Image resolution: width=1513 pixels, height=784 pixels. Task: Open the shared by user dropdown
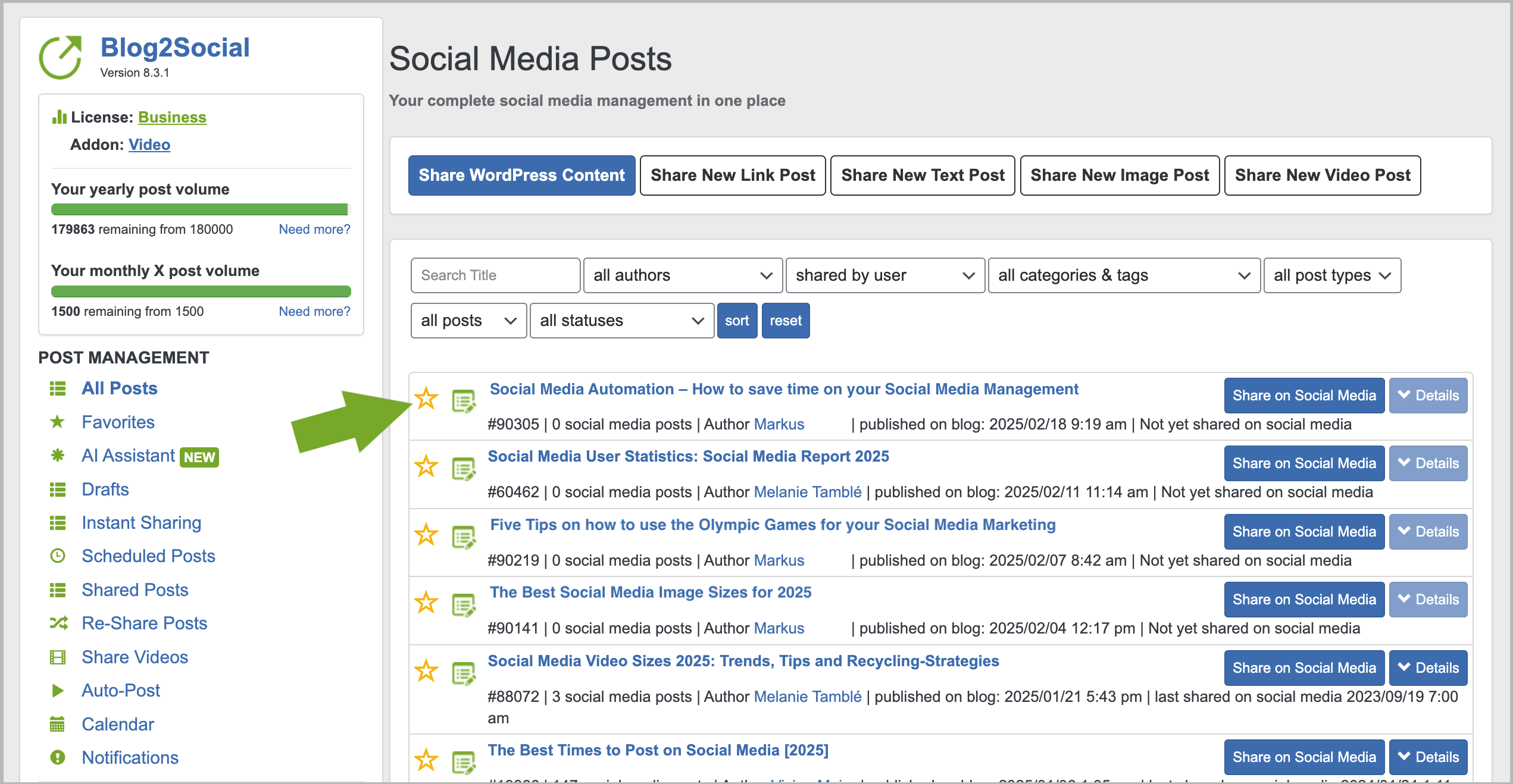[x=885, y=275]
